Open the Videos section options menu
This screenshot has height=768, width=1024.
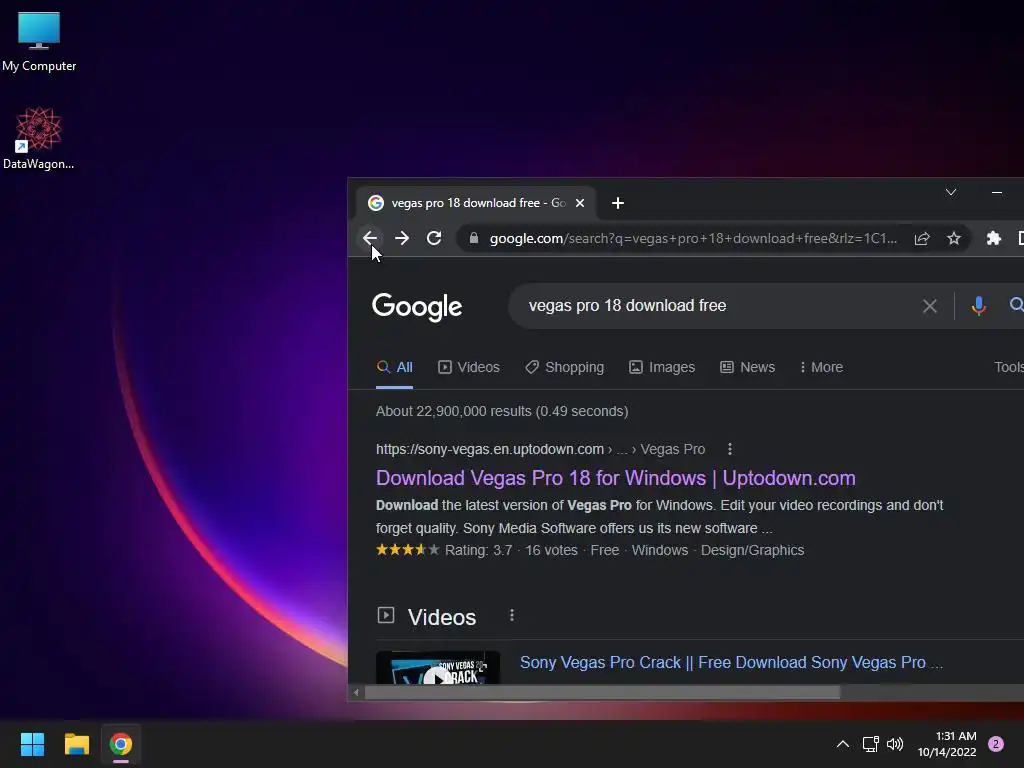pyautogui.click(x=511, y=615)
